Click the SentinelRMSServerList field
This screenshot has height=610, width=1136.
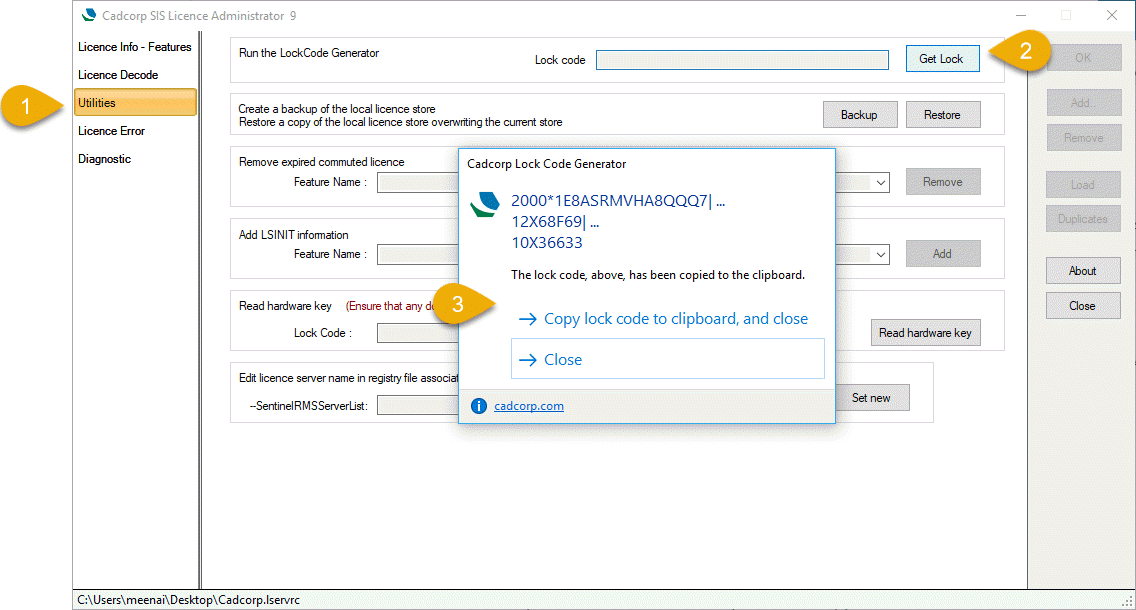418,406
